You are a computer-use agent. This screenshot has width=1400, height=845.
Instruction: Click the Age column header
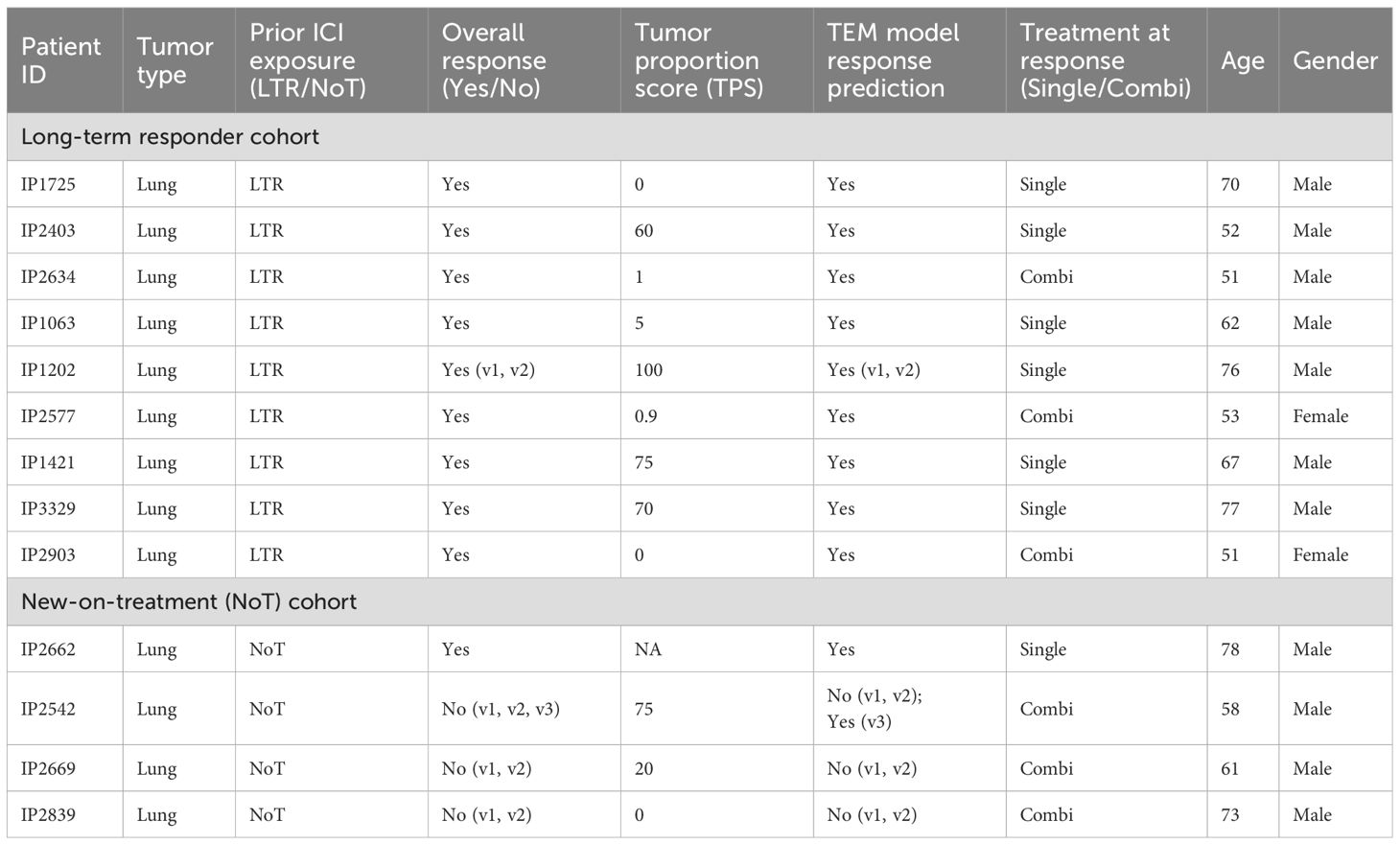point(1243,61)
